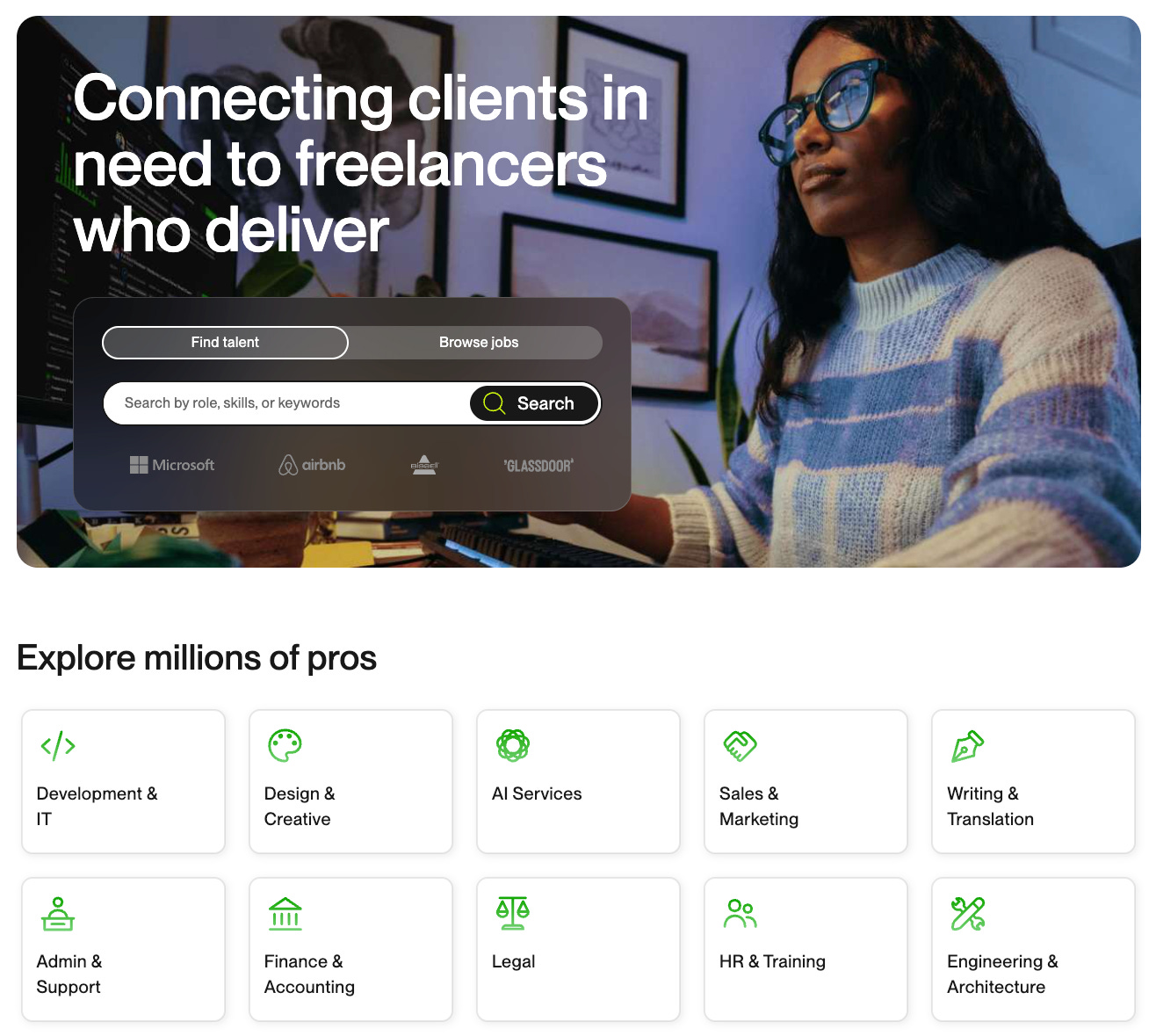Click the Microsoft logo
The image size is (1156, 1036).
pos(172,465)
